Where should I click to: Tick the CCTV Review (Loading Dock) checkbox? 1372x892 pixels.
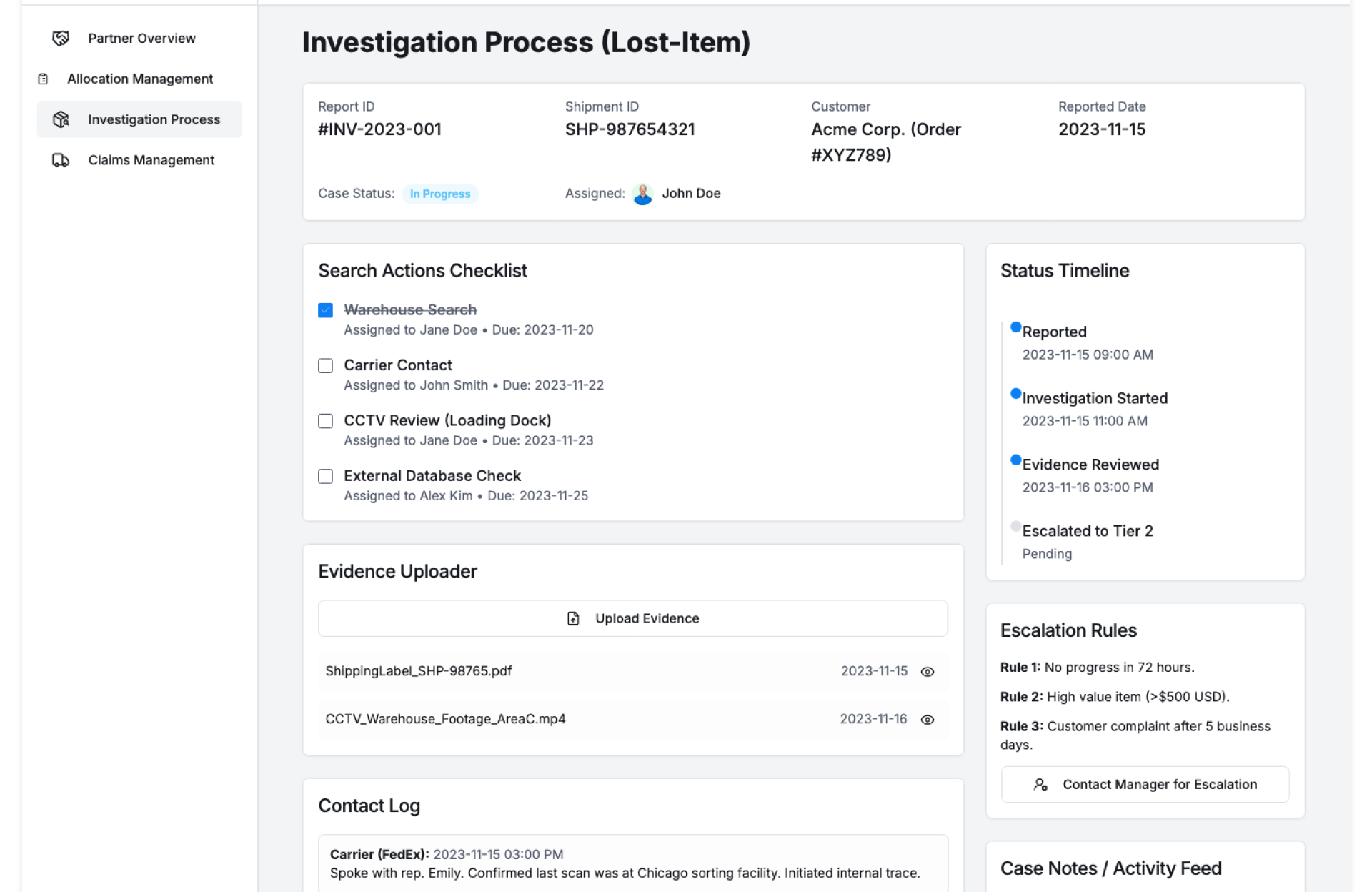point(325,421)
